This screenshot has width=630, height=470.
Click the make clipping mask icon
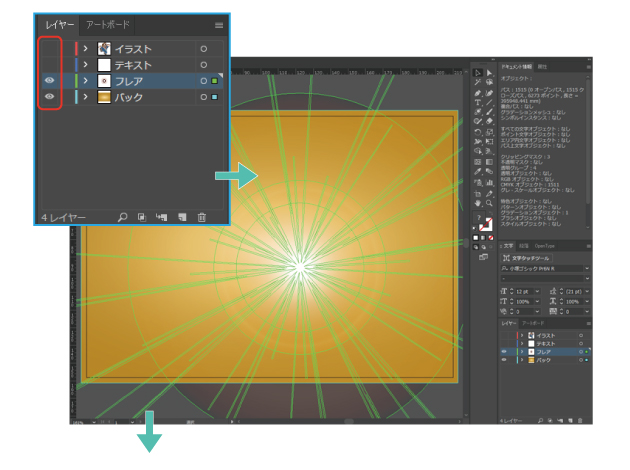click(142, 217)
